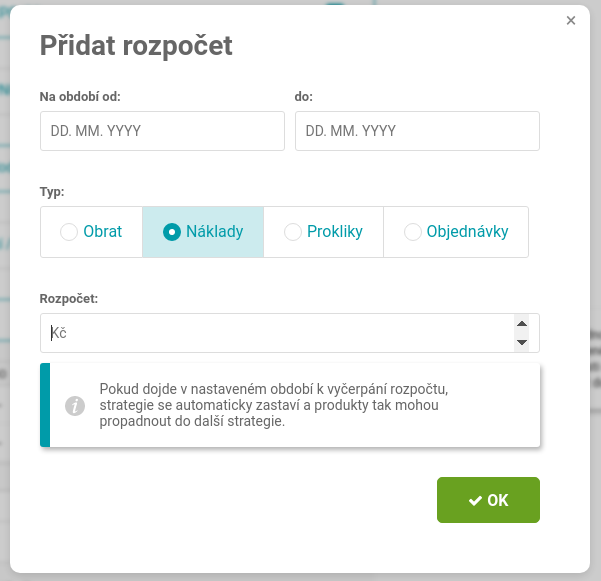Confirm the budget with the OK button
Image resolution: width=601 pixels, height=581 pixels.
point(488,500)
